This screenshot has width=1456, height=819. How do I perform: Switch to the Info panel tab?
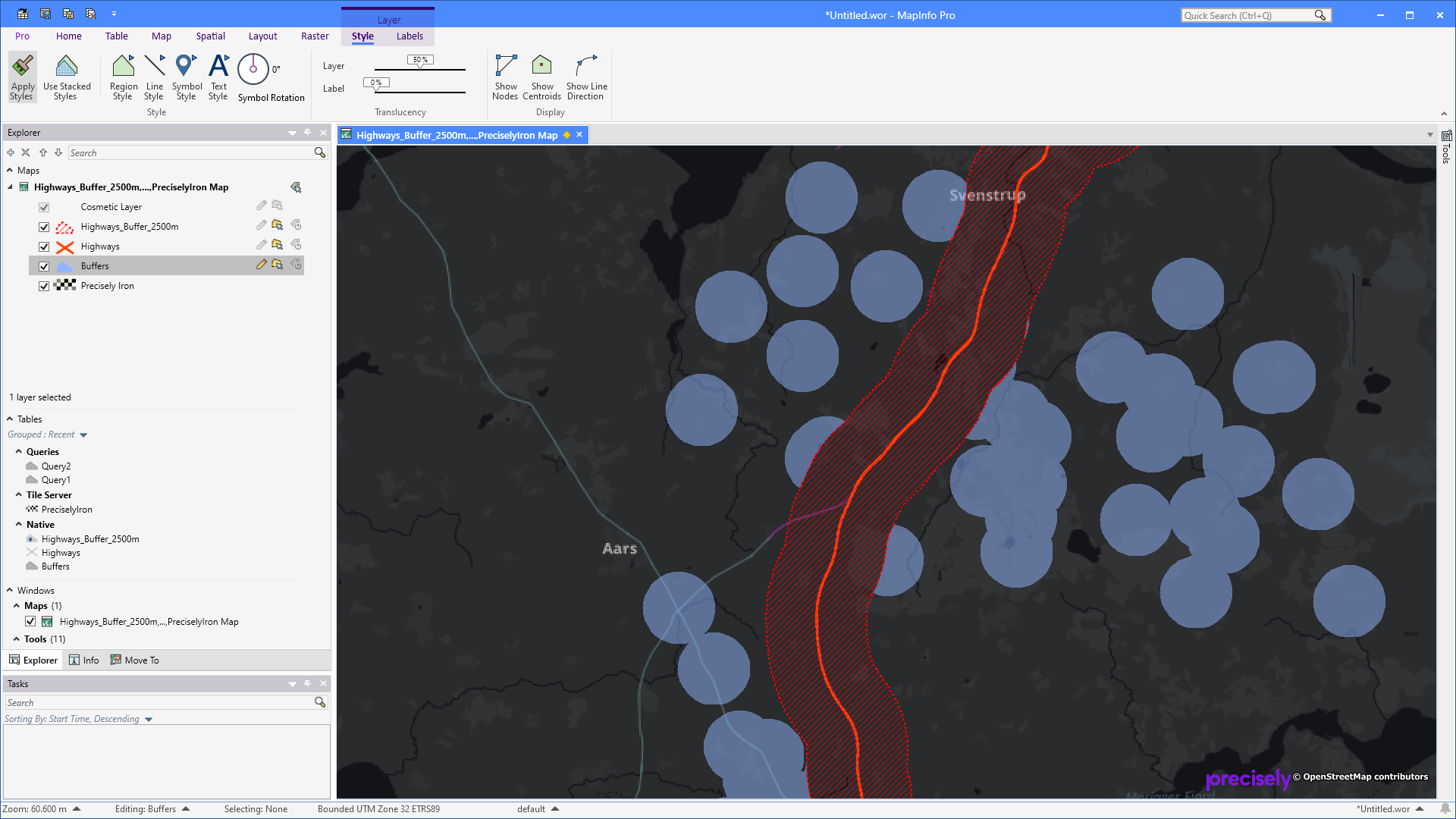[84, 661]
